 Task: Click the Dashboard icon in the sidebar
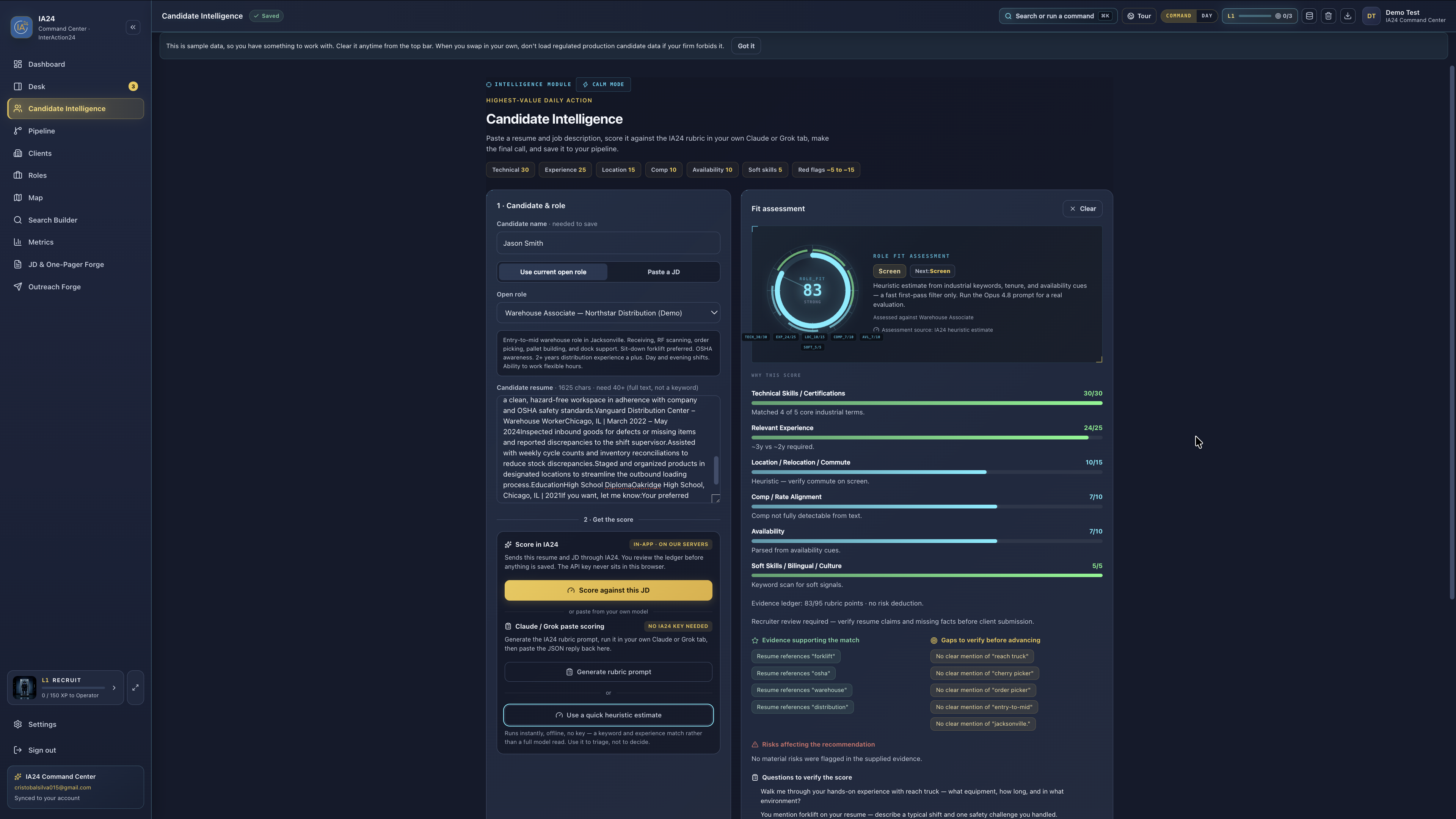pyautogui.click(x=18, y=64)
